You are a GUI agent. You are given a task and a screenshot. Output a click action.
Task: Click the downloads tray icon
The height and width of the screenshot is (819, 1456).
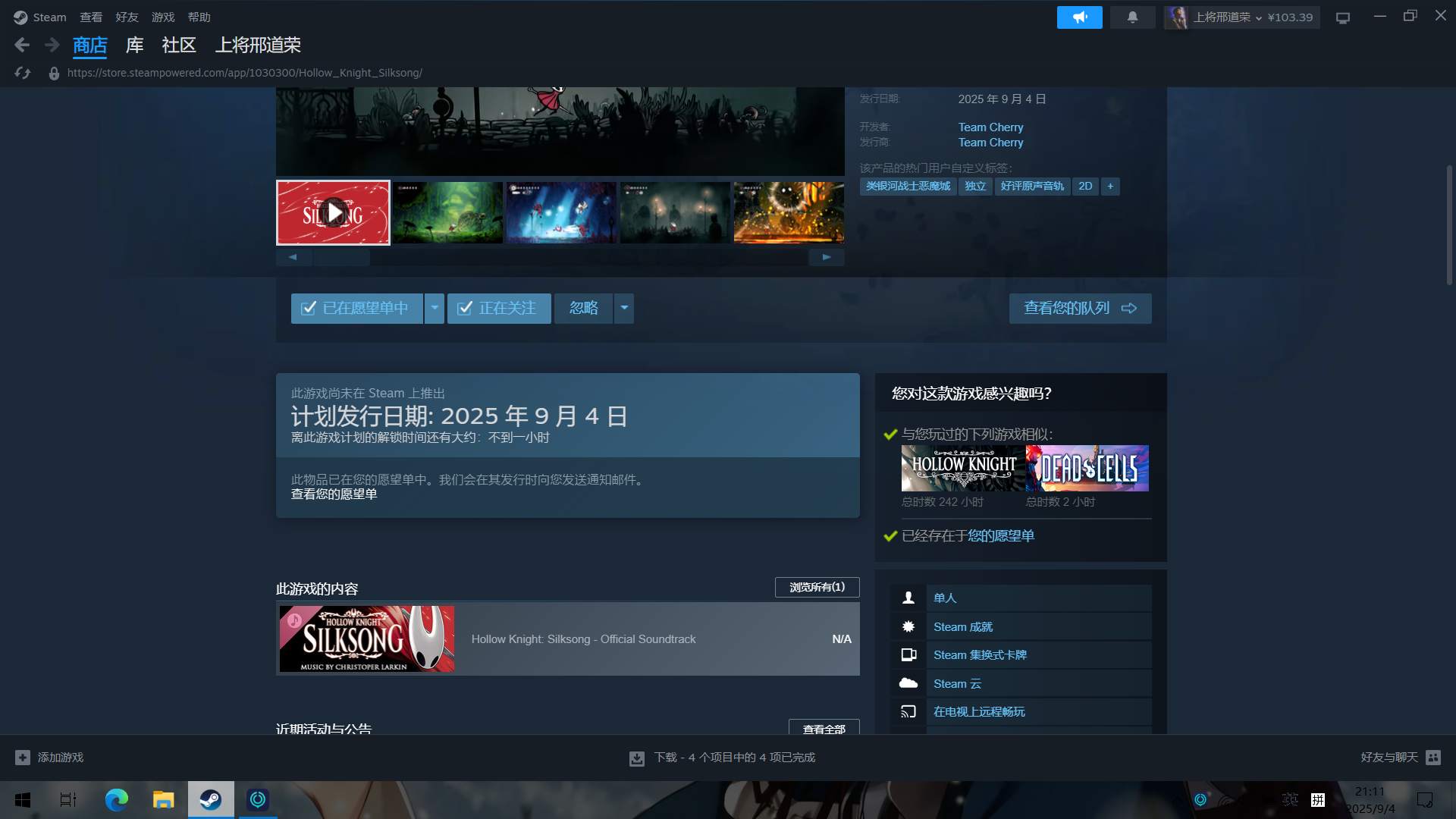[x=637, y=758]
